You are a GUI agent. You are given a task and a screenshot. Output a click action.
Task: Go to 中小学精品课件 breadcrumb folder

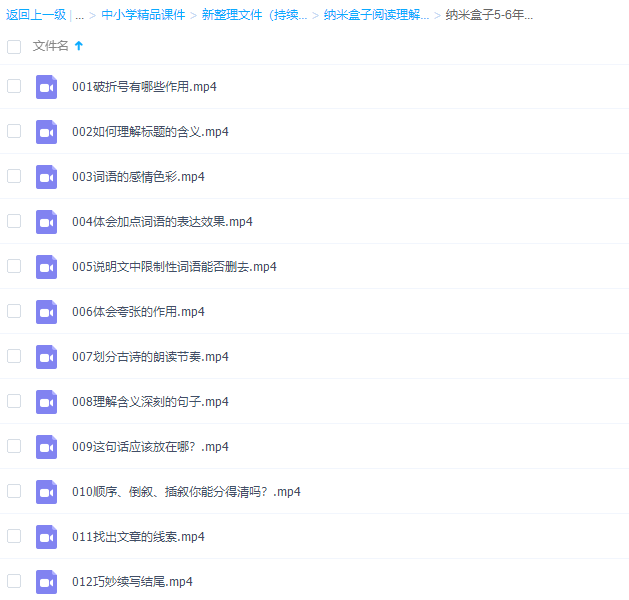[143, 15]
